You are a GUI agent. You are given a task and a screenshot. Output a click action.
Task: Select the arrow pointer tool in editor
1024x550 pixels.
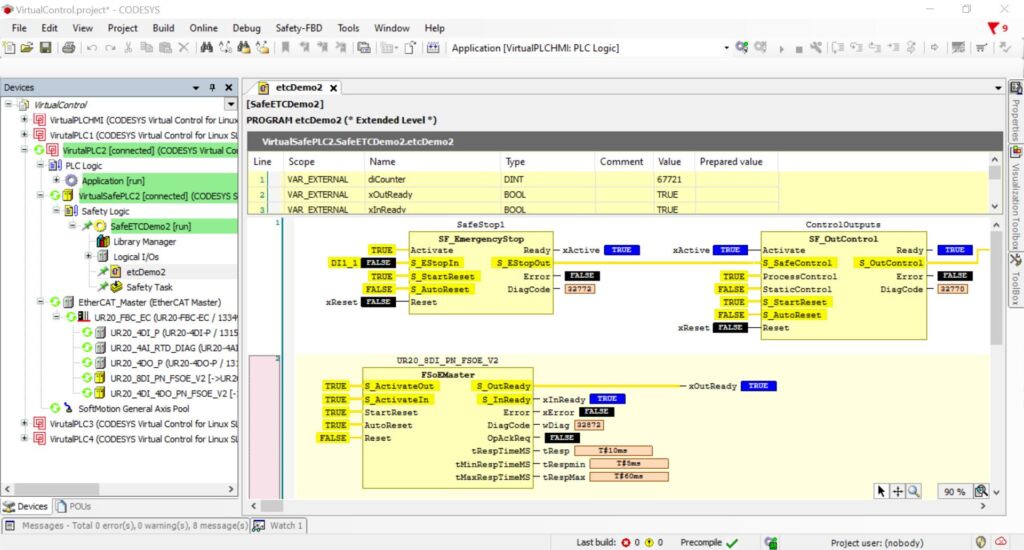pyautogui.click(x=881, y=491)
